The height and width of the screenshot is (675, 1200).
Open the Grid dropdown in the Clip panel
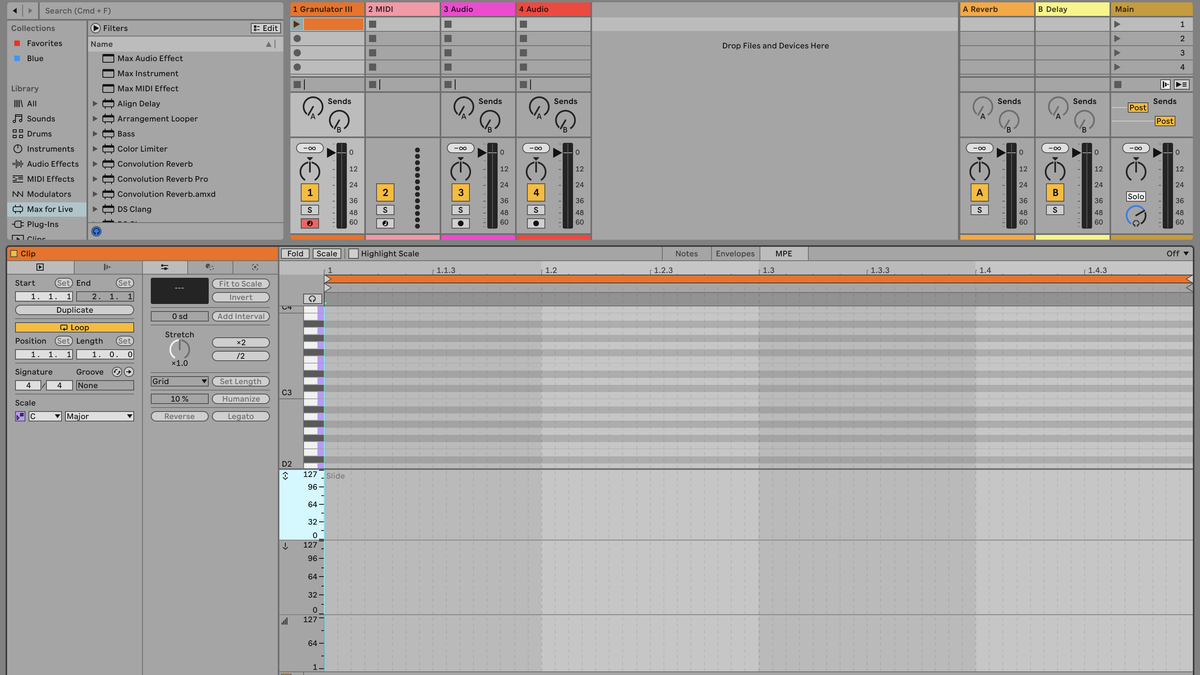[x=179, y=380]
